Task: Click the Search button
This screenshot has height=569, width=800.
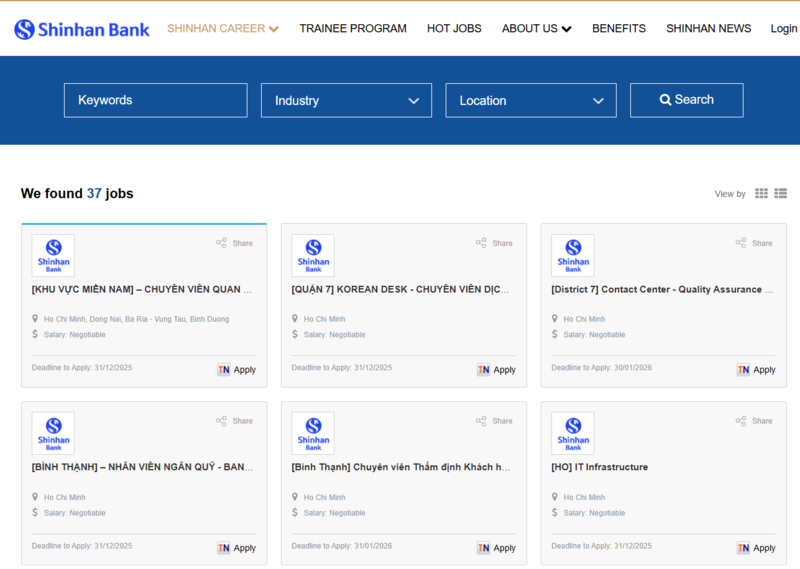Action: pyautogui.click(x=686, y=100)
